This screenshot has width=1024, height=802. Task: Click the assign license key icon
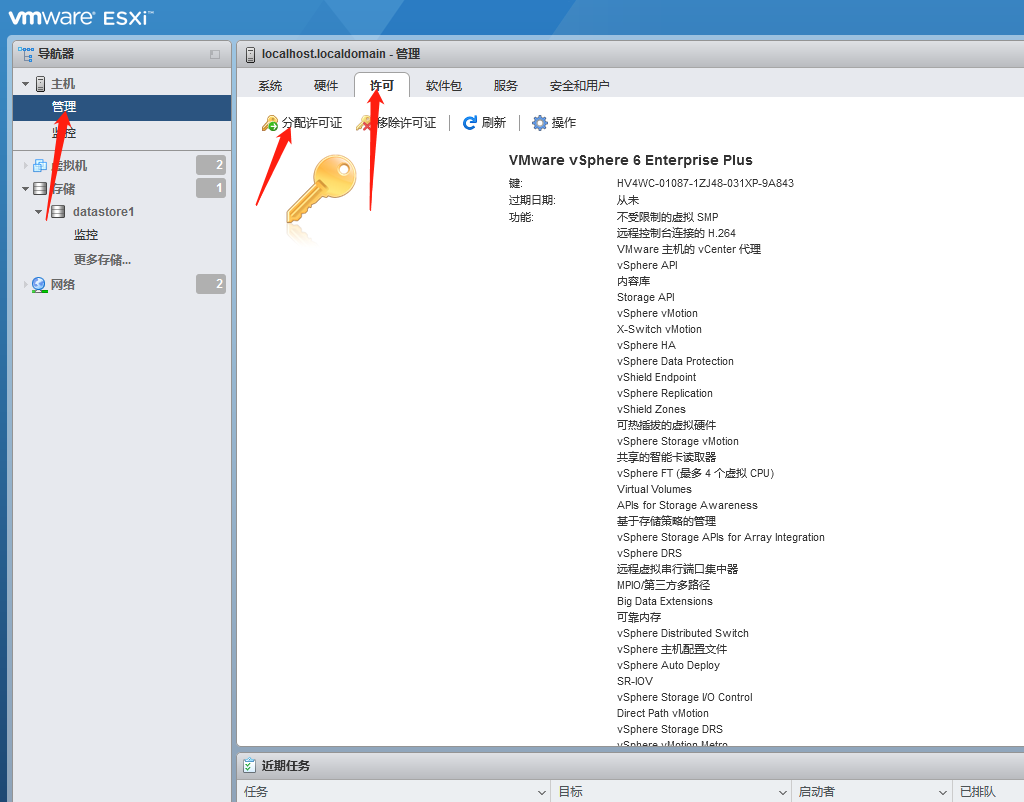(x=270, y=123)
